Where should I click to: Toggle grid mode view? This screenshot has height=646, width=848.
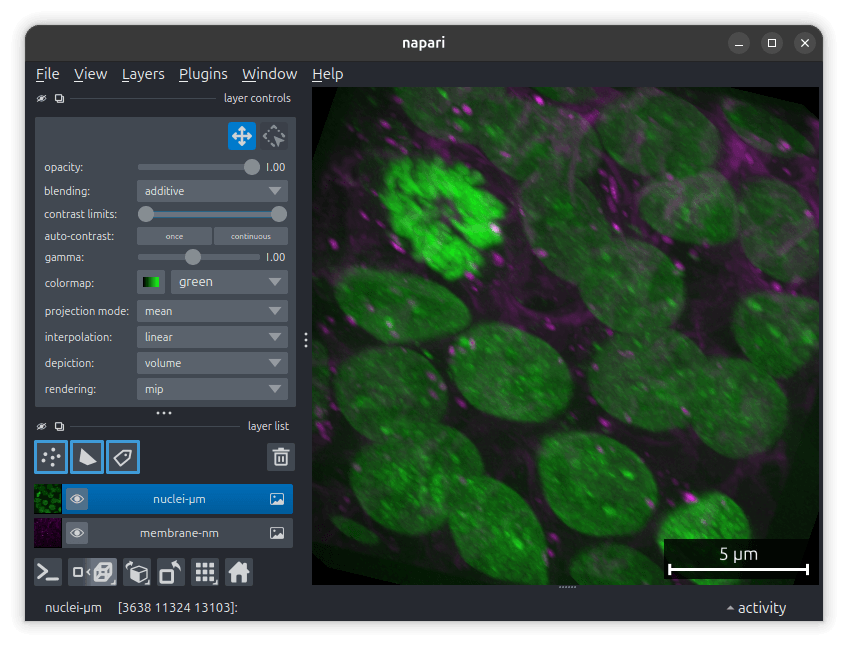click(x=205, y=572)
